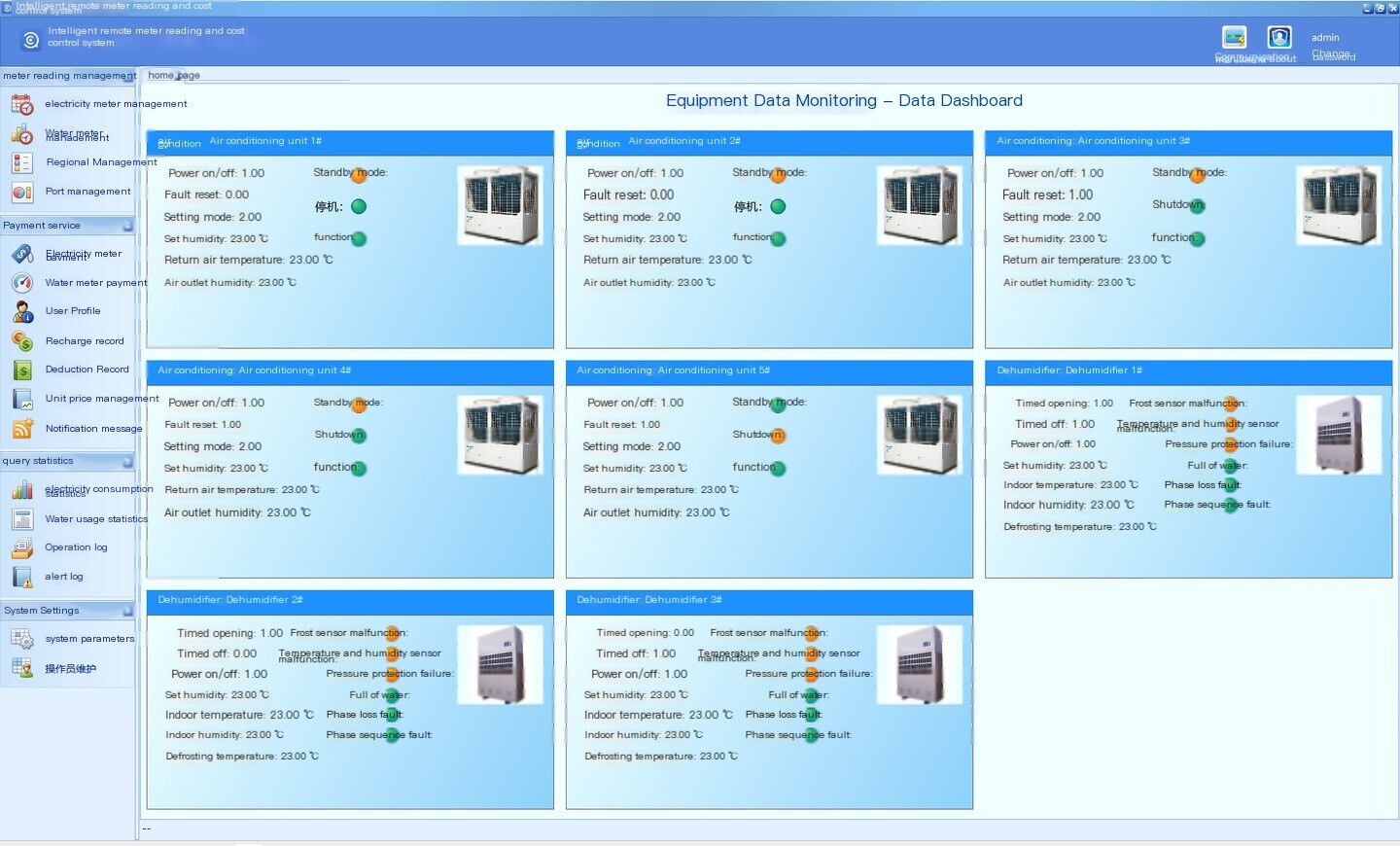Click Dehumidifier 3# title bar
This screenshot has height=846, width=1400.
coord(769,601)
